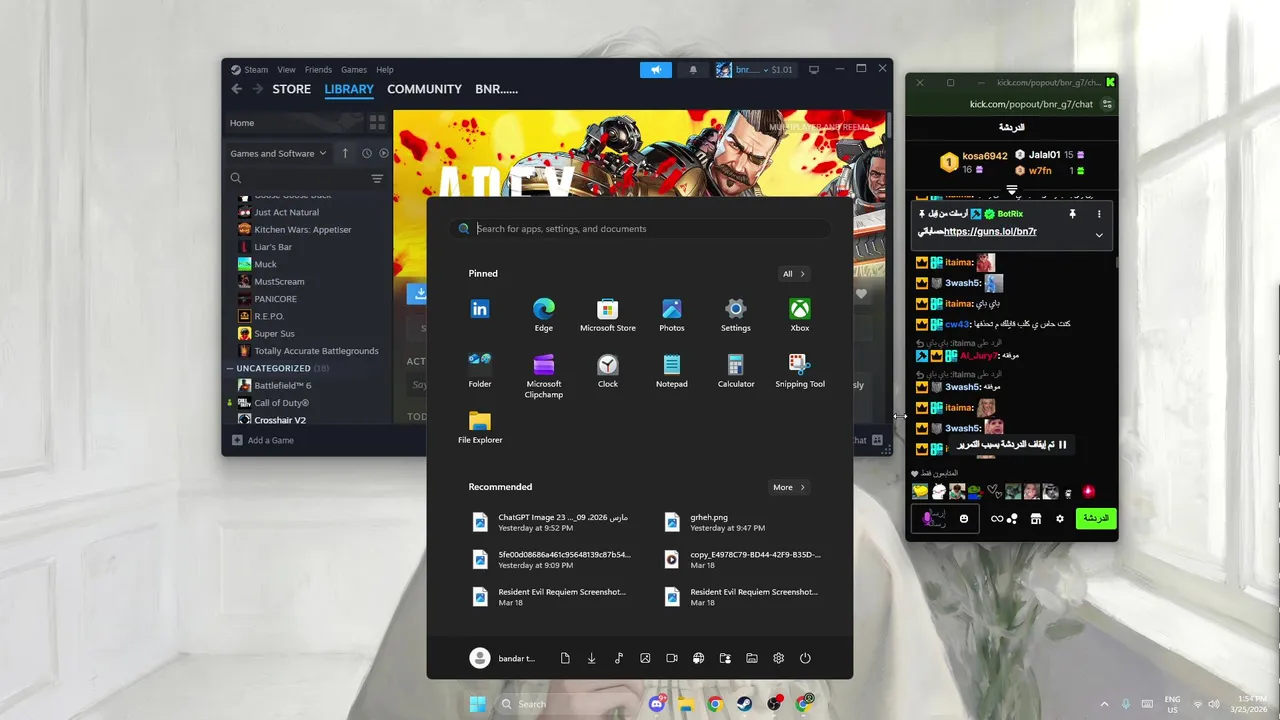Image resolution: width=1280 pixels, height=720 pixels.
Task: Launch the Calculator app
Action: pos(736,371)
